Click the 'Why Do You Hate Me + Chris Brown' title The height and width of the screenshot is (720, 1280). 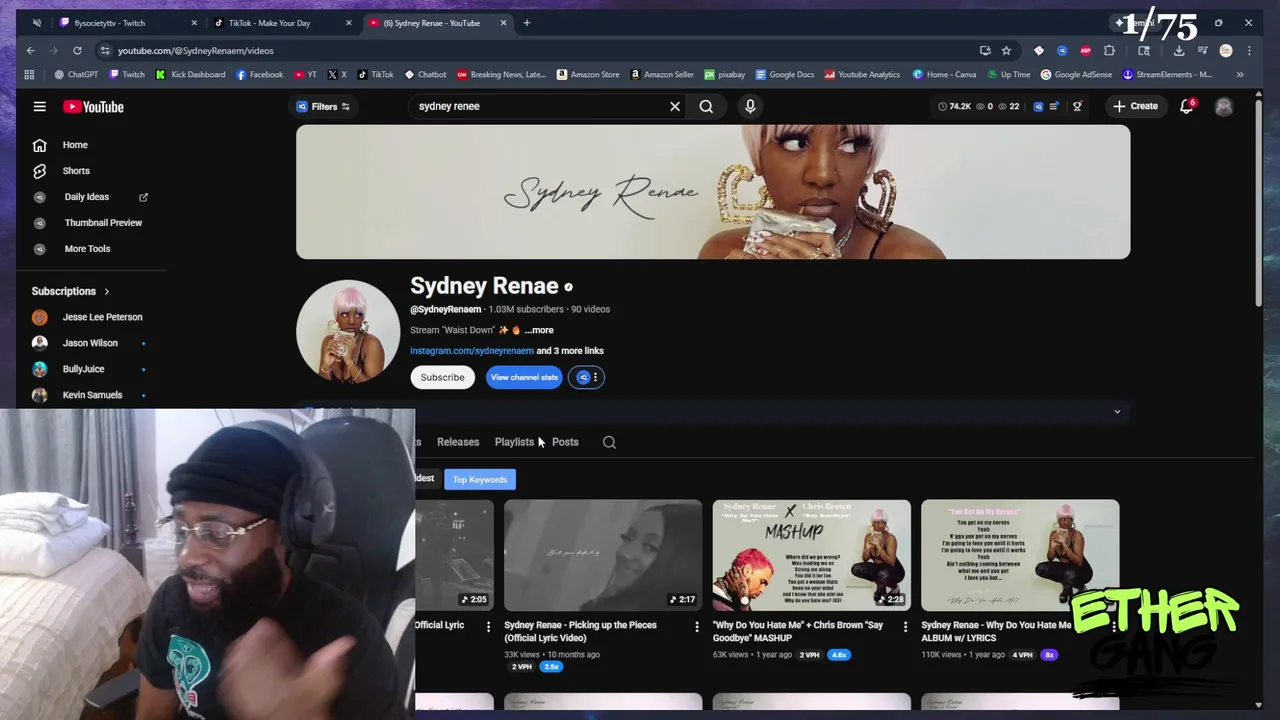click(x=798, y=631)
